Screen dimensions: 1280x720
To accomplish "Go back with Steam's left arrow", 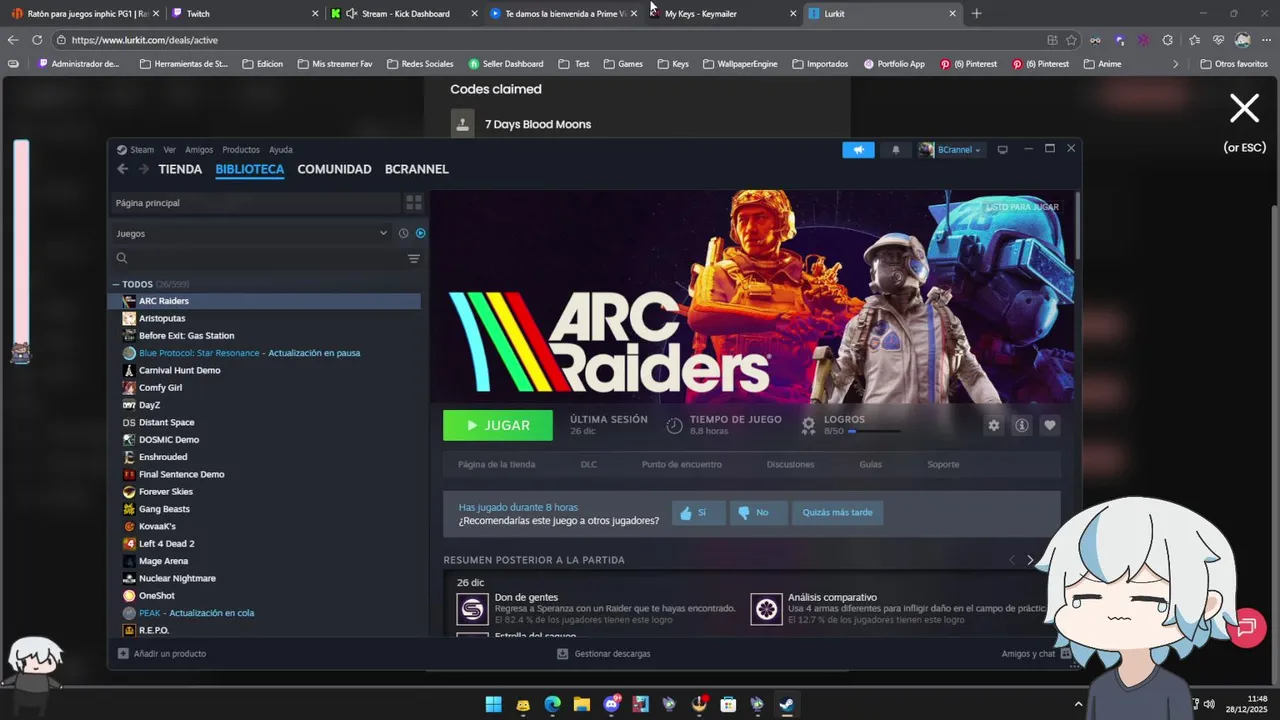I will click(x=122, y=169).
